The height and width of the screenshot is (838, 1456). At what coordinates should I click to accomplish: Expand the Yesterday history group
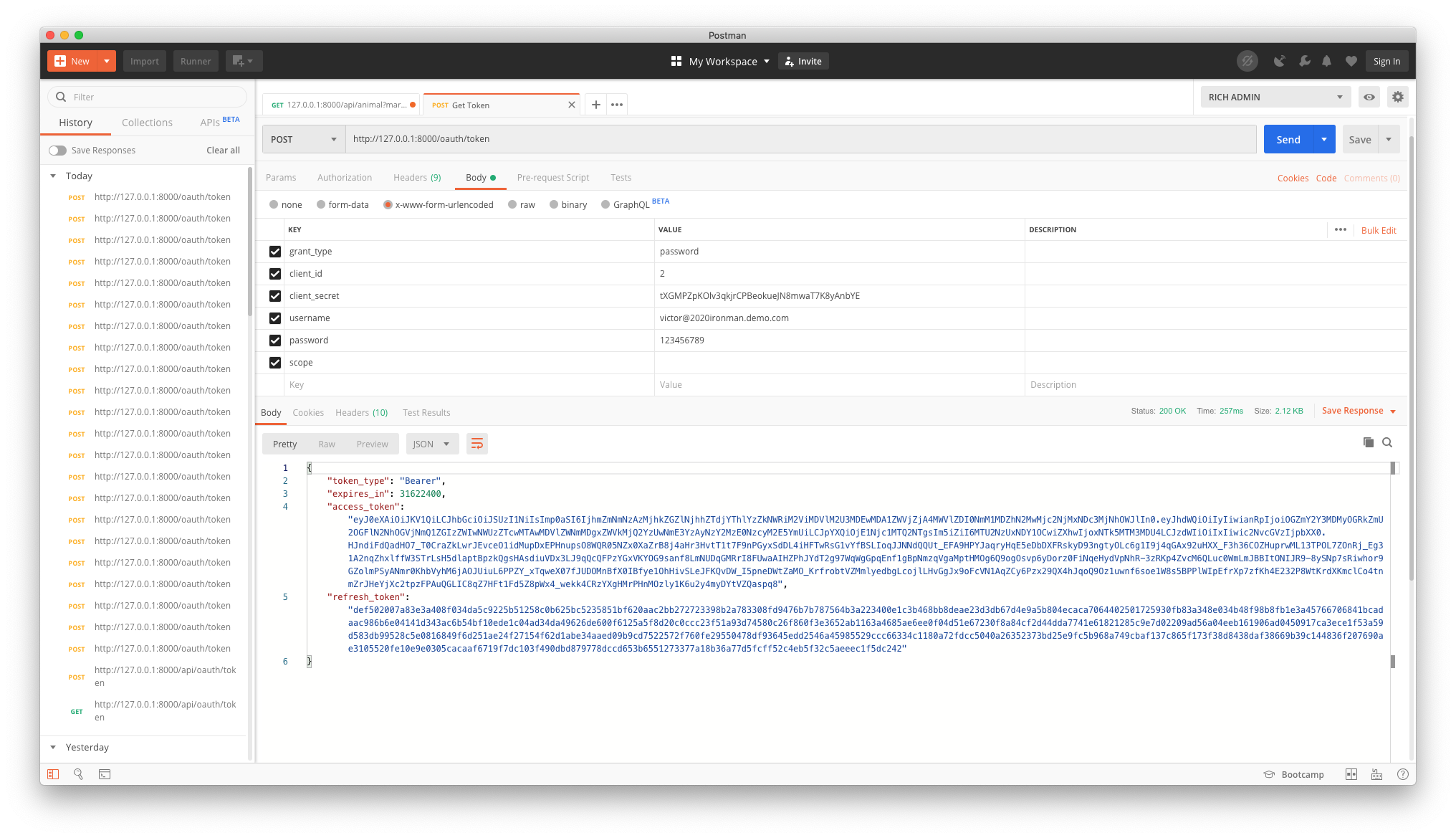pyautogui.click(x=53, y=747)
